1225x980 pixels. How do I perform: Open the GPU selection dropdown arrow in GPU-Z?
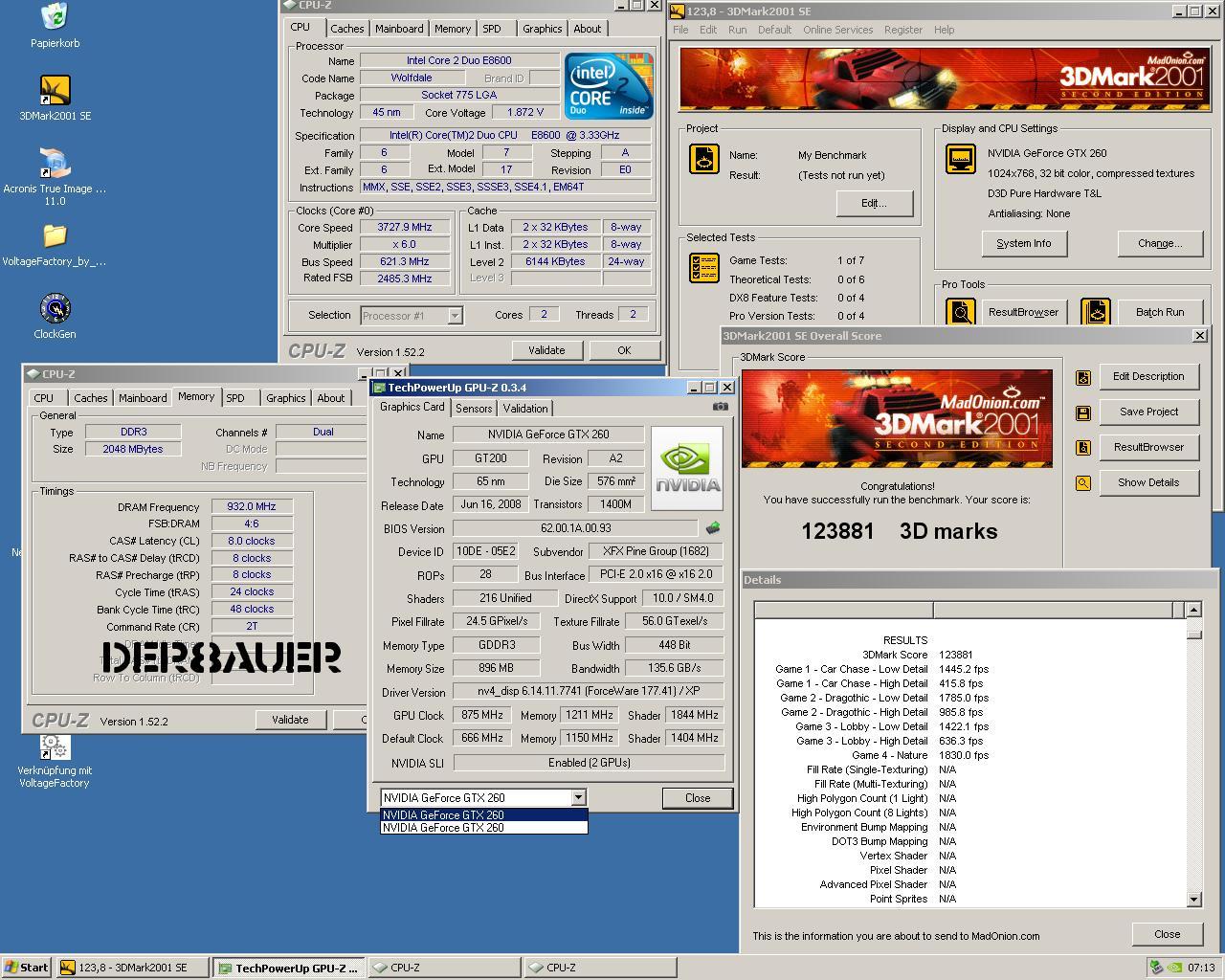point(578,797)
